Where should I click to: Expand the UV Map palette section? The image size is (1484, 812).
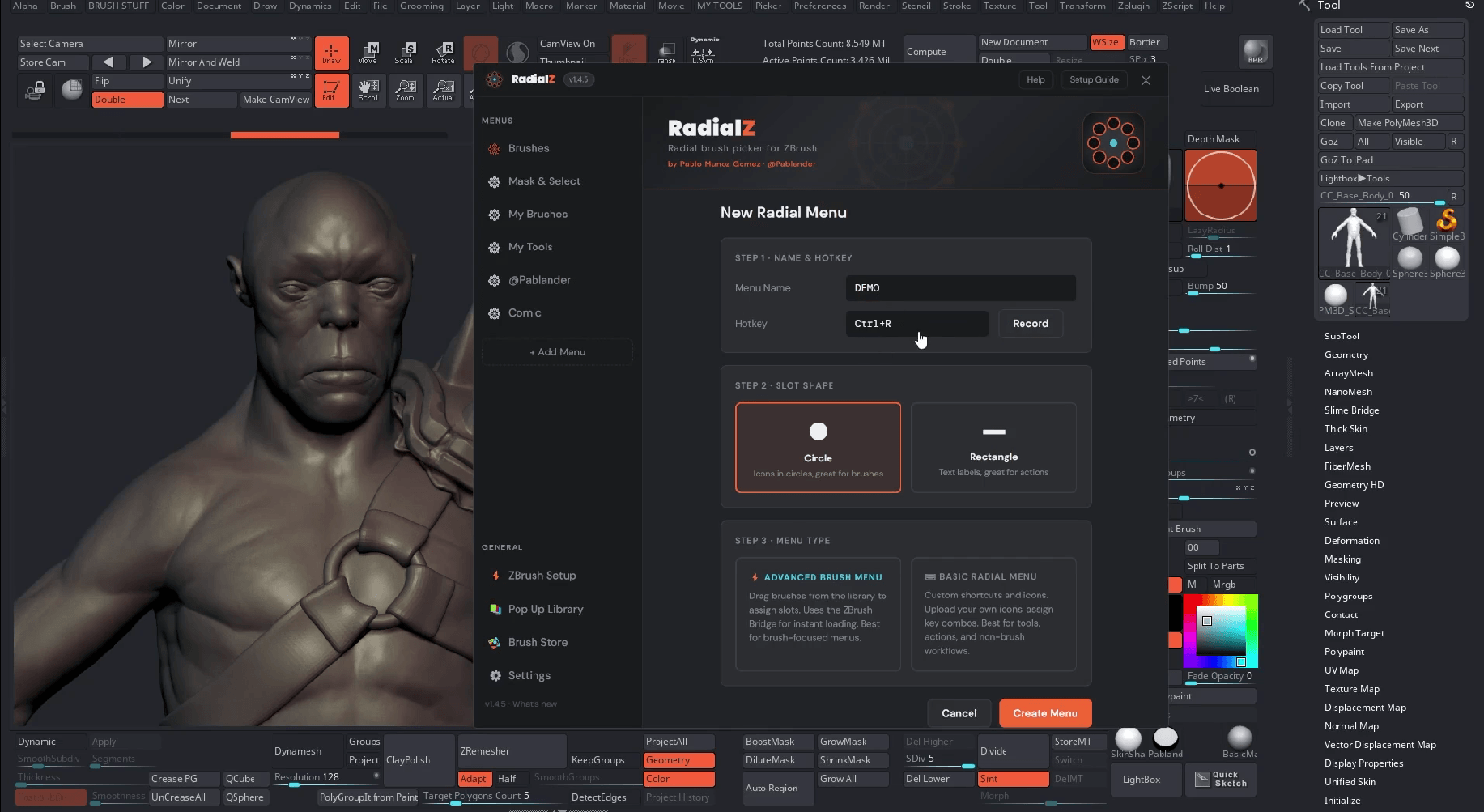[x=1342, y=670]
